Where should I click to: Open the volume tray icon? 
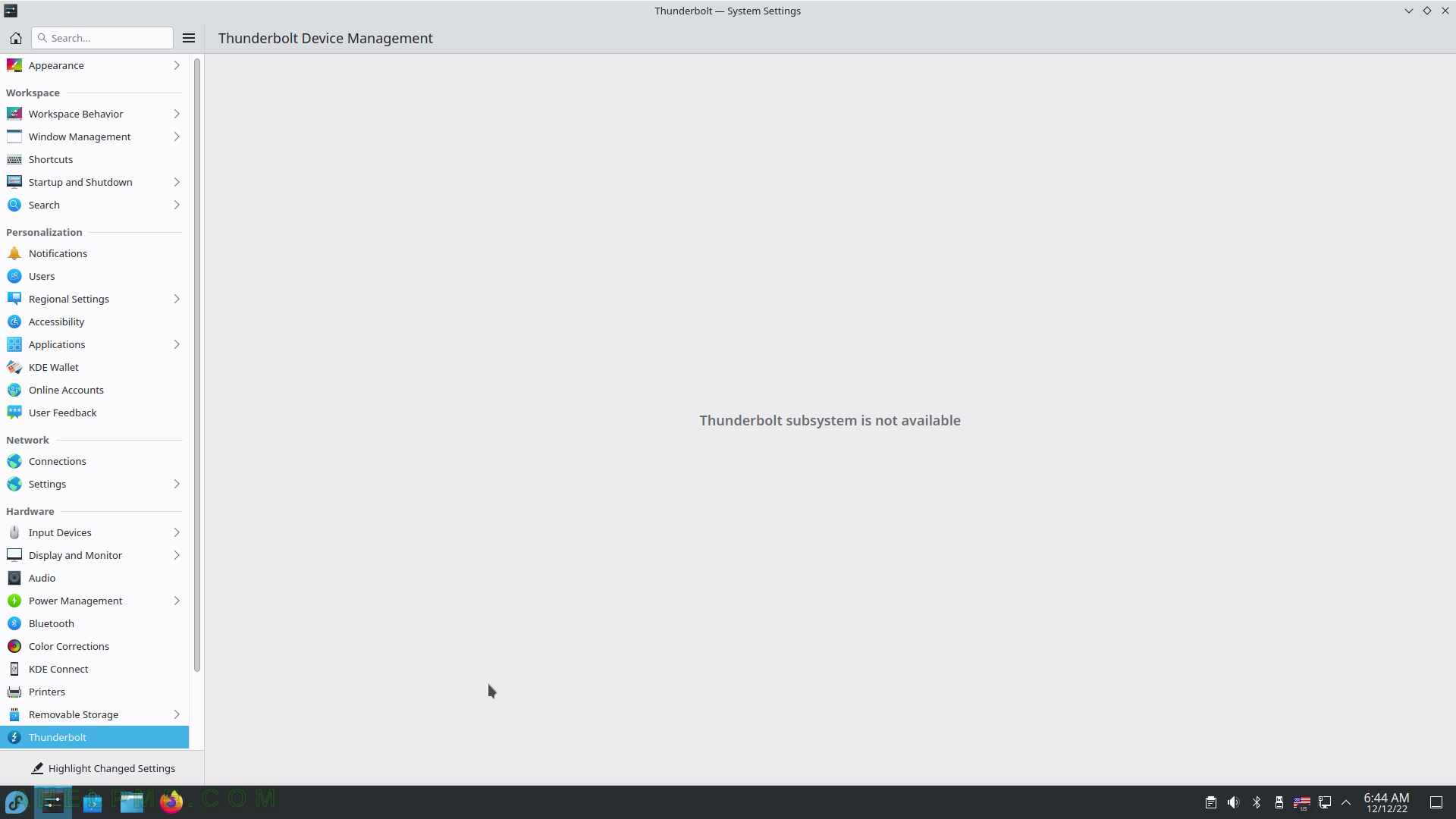click(x=1234, y=802)
